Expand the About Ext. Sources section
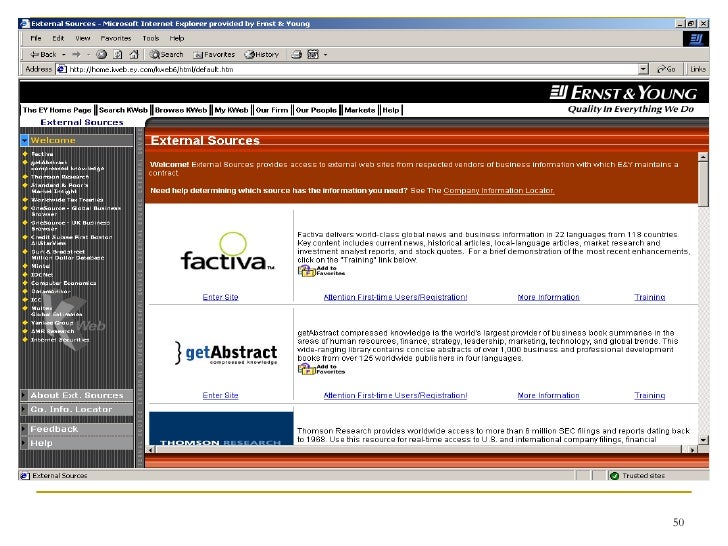This screenshot has height=546, width=728. pyautogui.click(x=77, y=395)
